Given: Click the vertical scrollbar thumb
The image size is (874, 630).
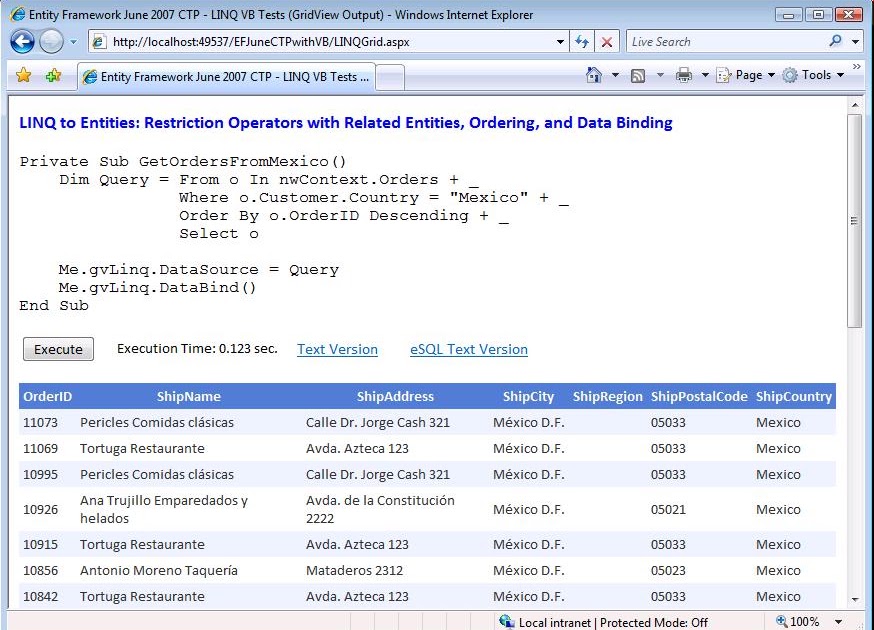Looking at the screenshot, I should click(x=854, y=221).
